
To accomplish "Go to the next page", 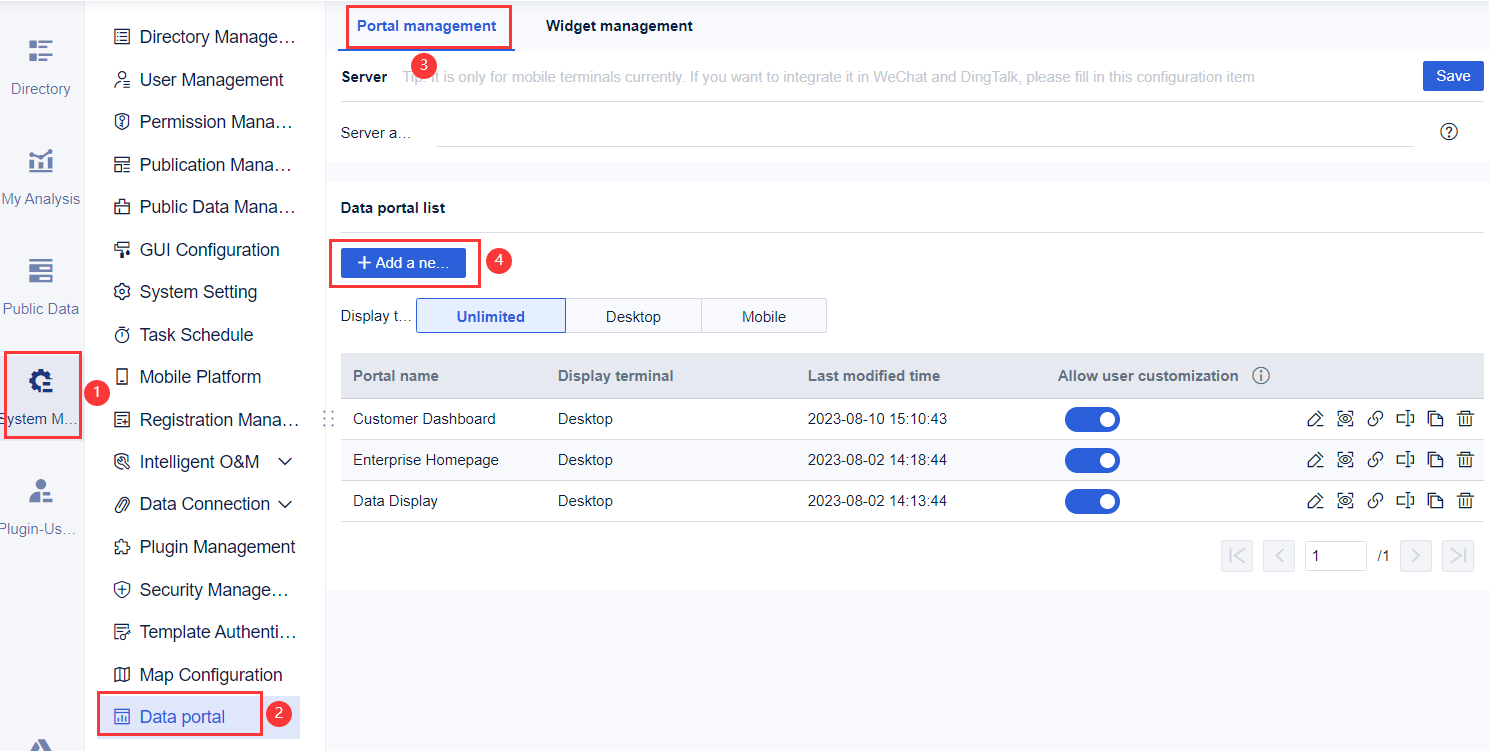I will 1416,556.
